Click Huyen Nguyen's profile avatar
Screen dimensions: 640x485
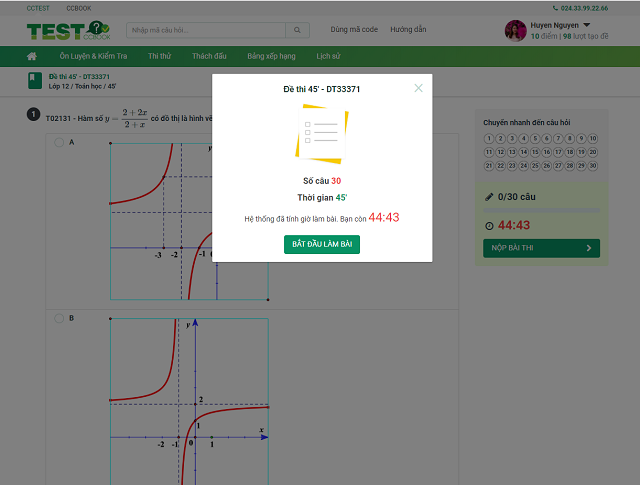coord(515,31)
